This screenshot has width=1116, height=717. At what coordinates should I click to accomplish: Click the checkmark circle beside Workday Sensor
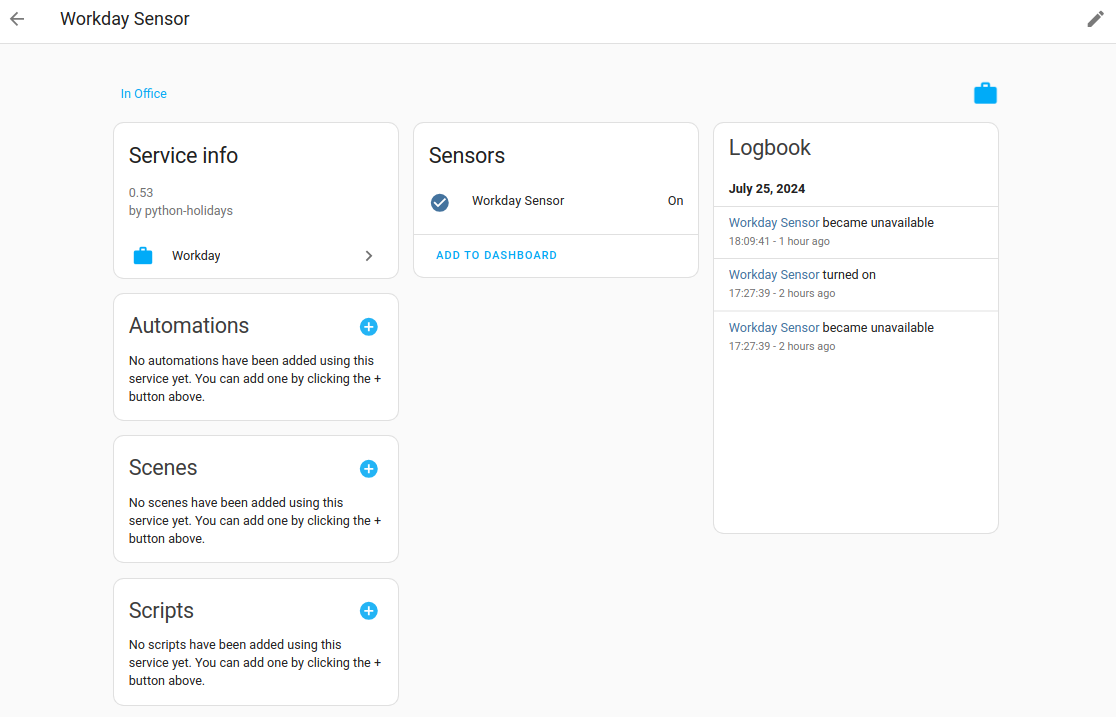(x=439, y=202)
